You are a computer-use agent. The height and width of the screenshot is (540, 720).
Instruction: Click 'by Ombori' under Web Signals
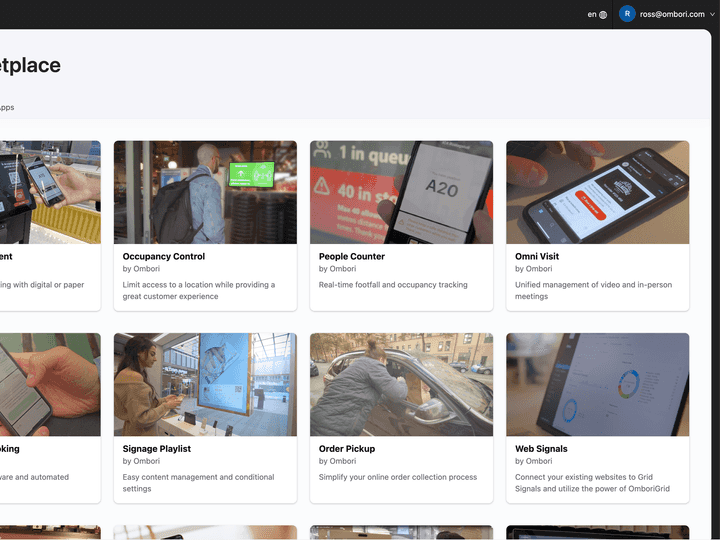tap(534, 461)
